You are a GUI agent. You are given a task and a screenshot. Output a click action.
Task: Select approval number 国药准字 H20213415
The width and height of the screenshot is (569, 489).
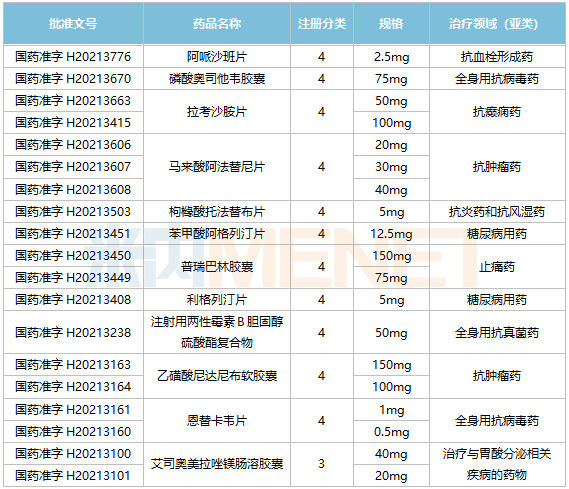pos(73,123)
